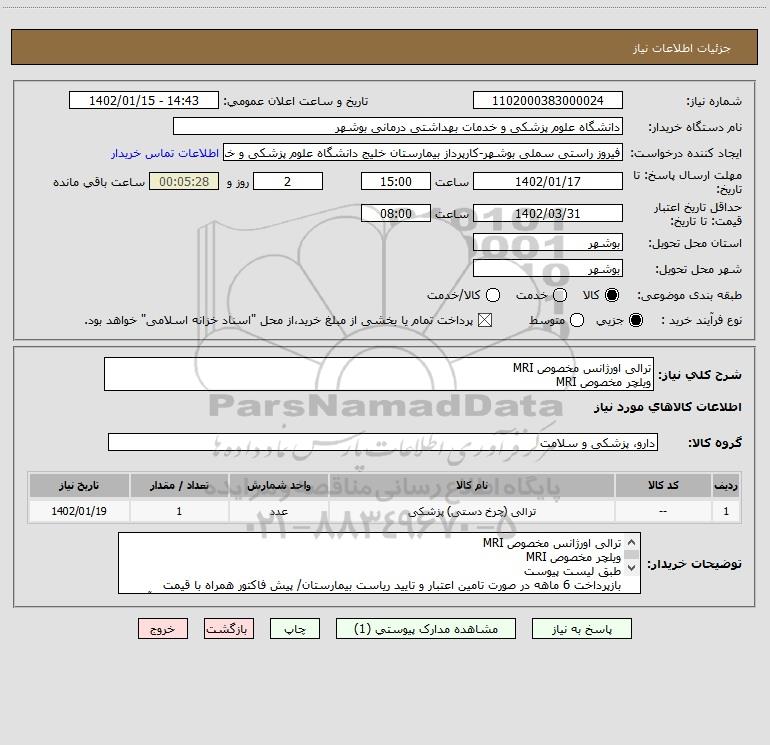Click the announcement date field 1402/01/15 - 14:43
770x745 pixels.
pos(144,101)
